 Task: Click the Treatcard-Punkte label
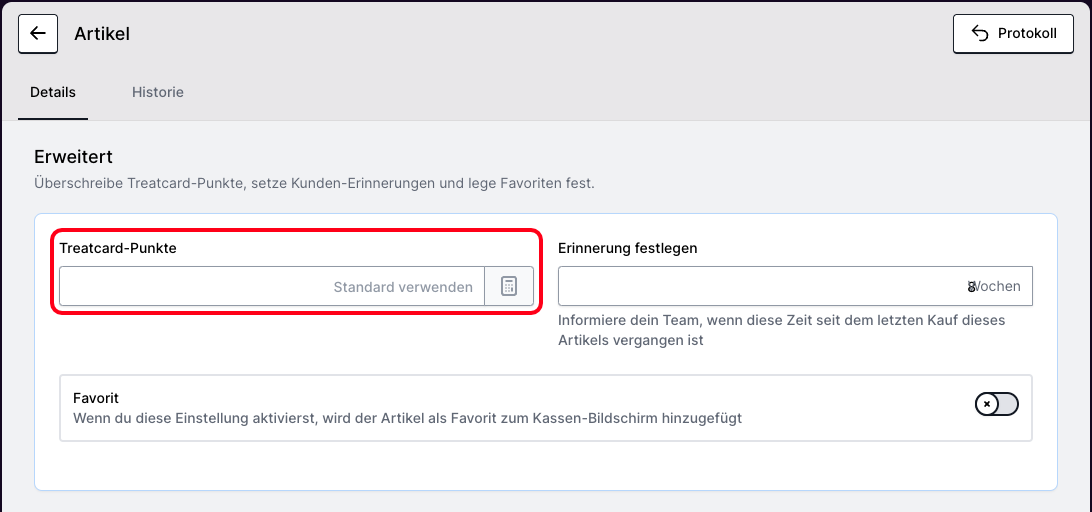click(x=118, y=248)
